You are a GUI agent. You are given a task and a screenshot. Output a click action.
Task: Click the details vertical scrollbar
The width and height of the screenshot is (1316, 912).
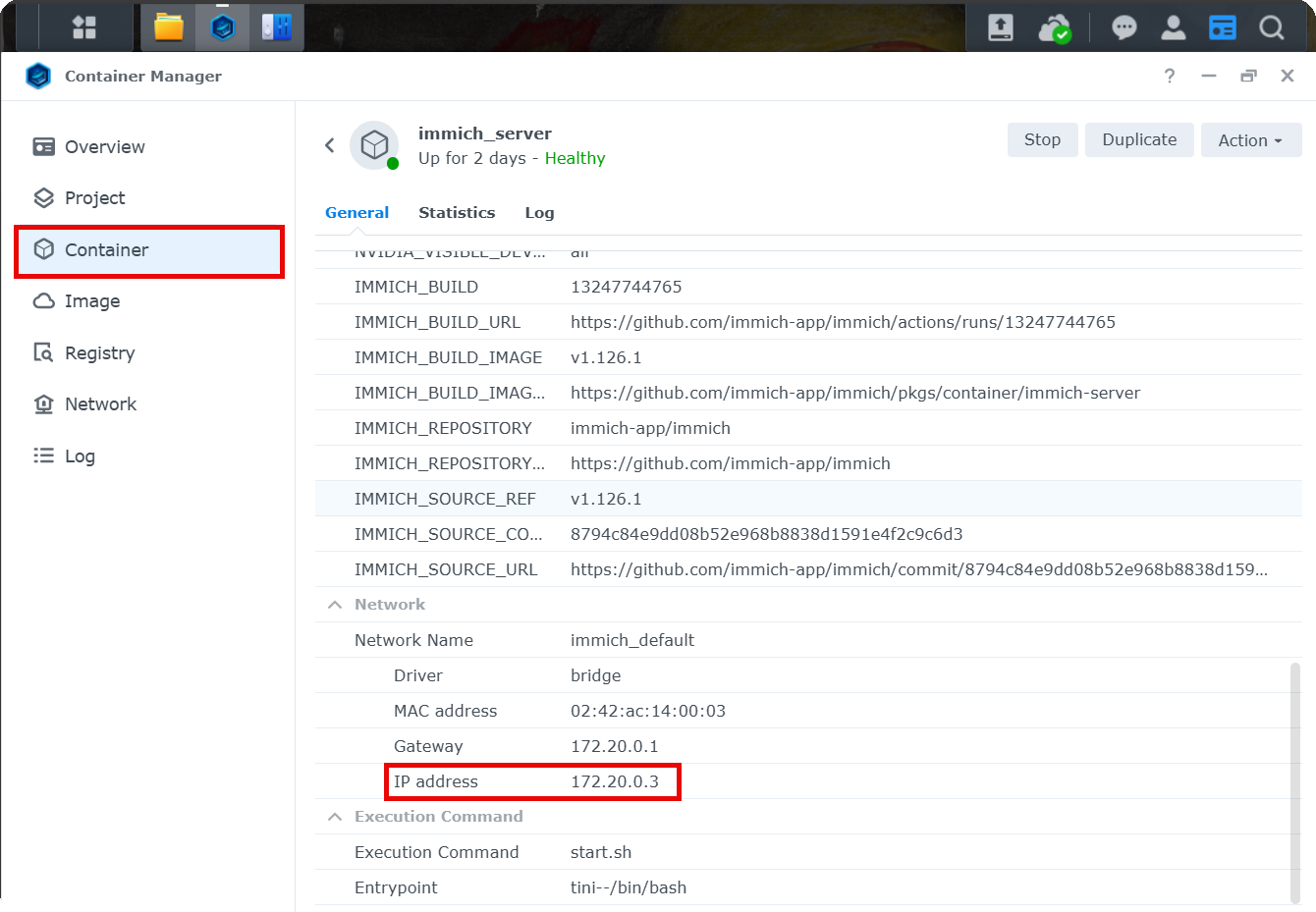click(1294, 781)
